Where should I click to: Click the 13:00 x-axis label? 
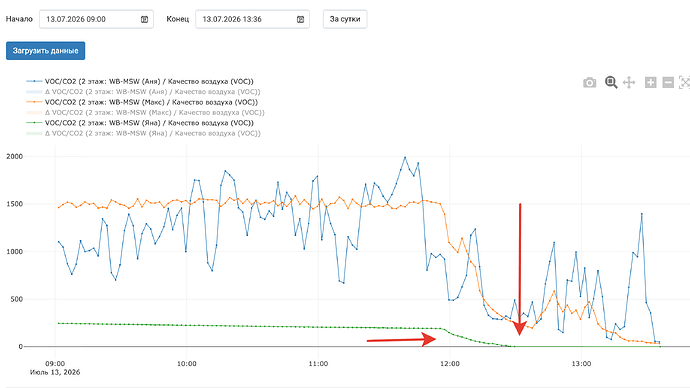(x=581, y=364)
